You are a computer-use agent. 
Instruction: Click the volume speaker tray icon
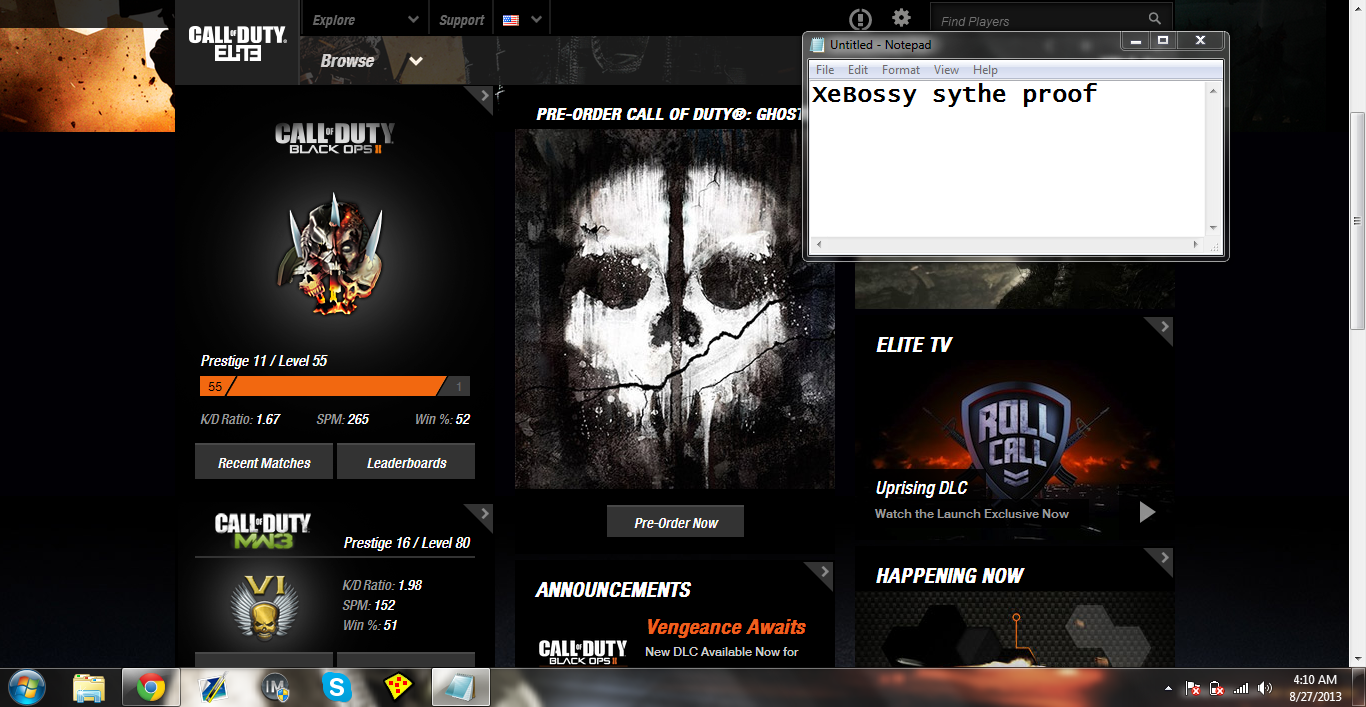click(1265, 688)
